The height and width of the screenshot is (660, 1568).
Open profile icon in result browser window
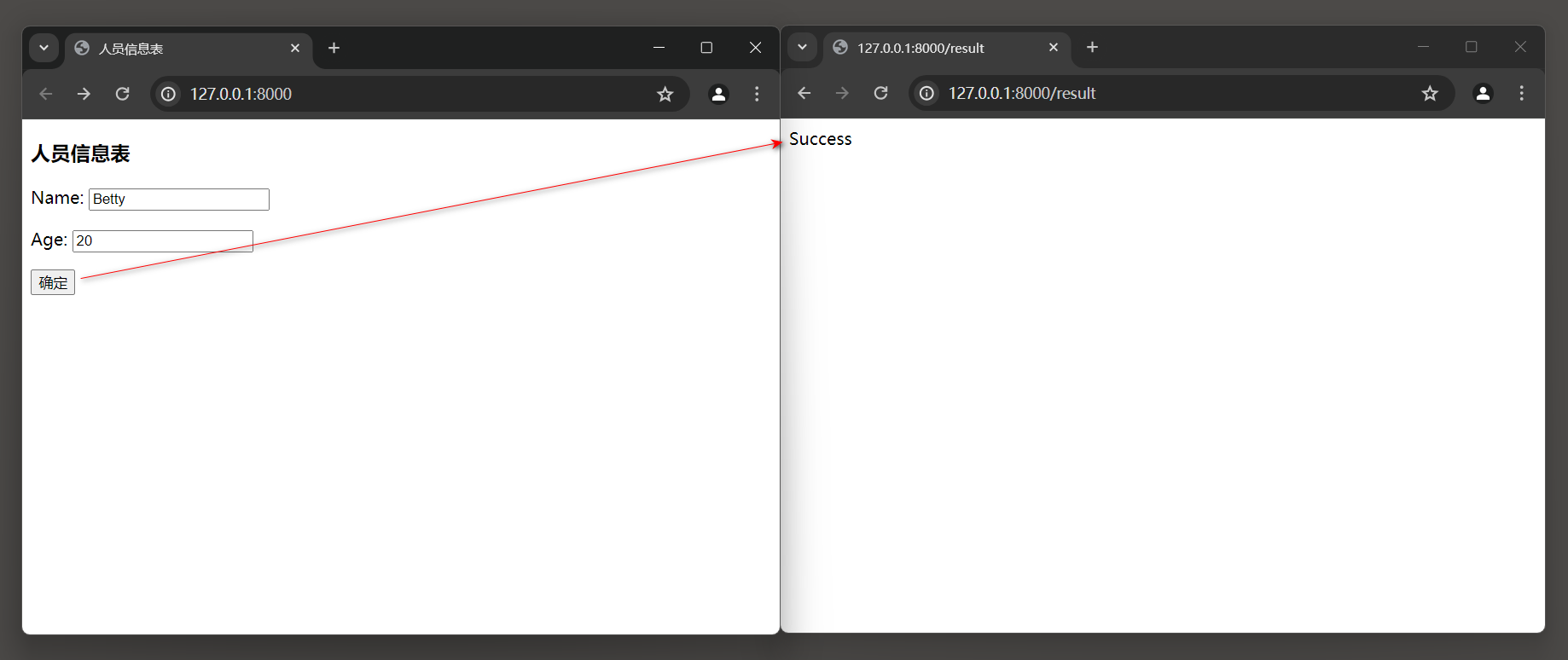[x=1484, y=93]
